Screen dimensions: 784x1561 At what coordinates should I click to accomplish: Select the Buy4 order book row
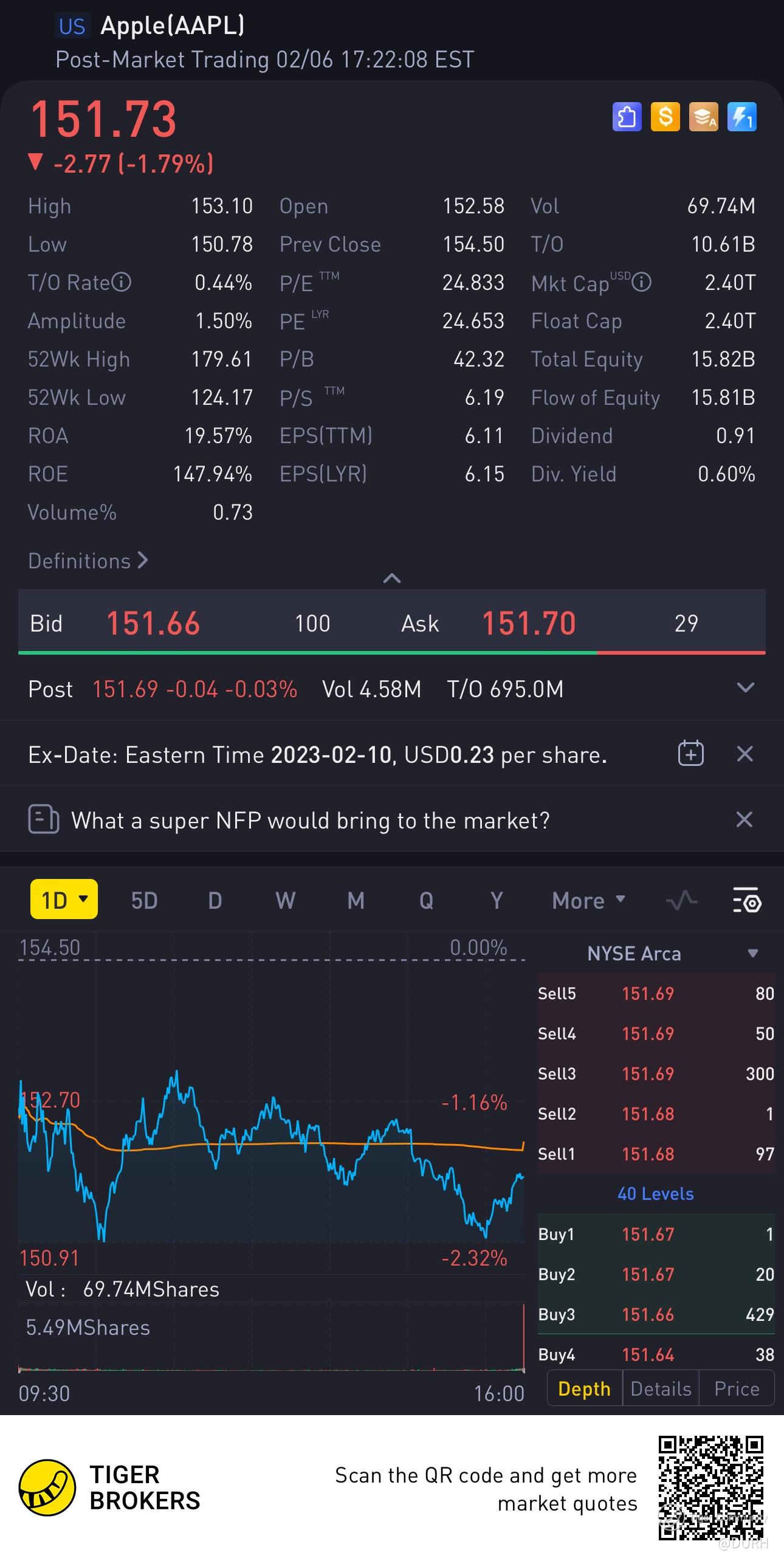[x=656, y=1354]
